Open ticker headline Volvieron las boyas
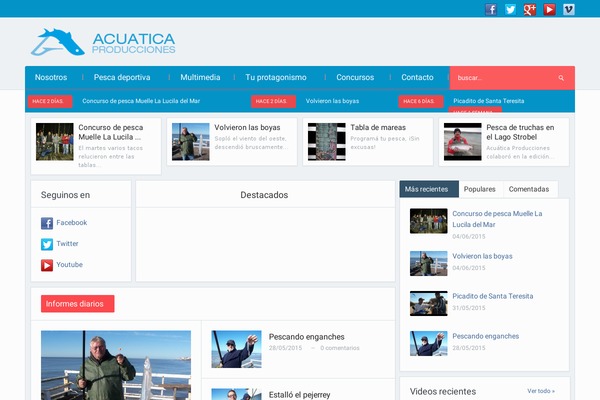The image size is (600, 400). coord(332,101)
